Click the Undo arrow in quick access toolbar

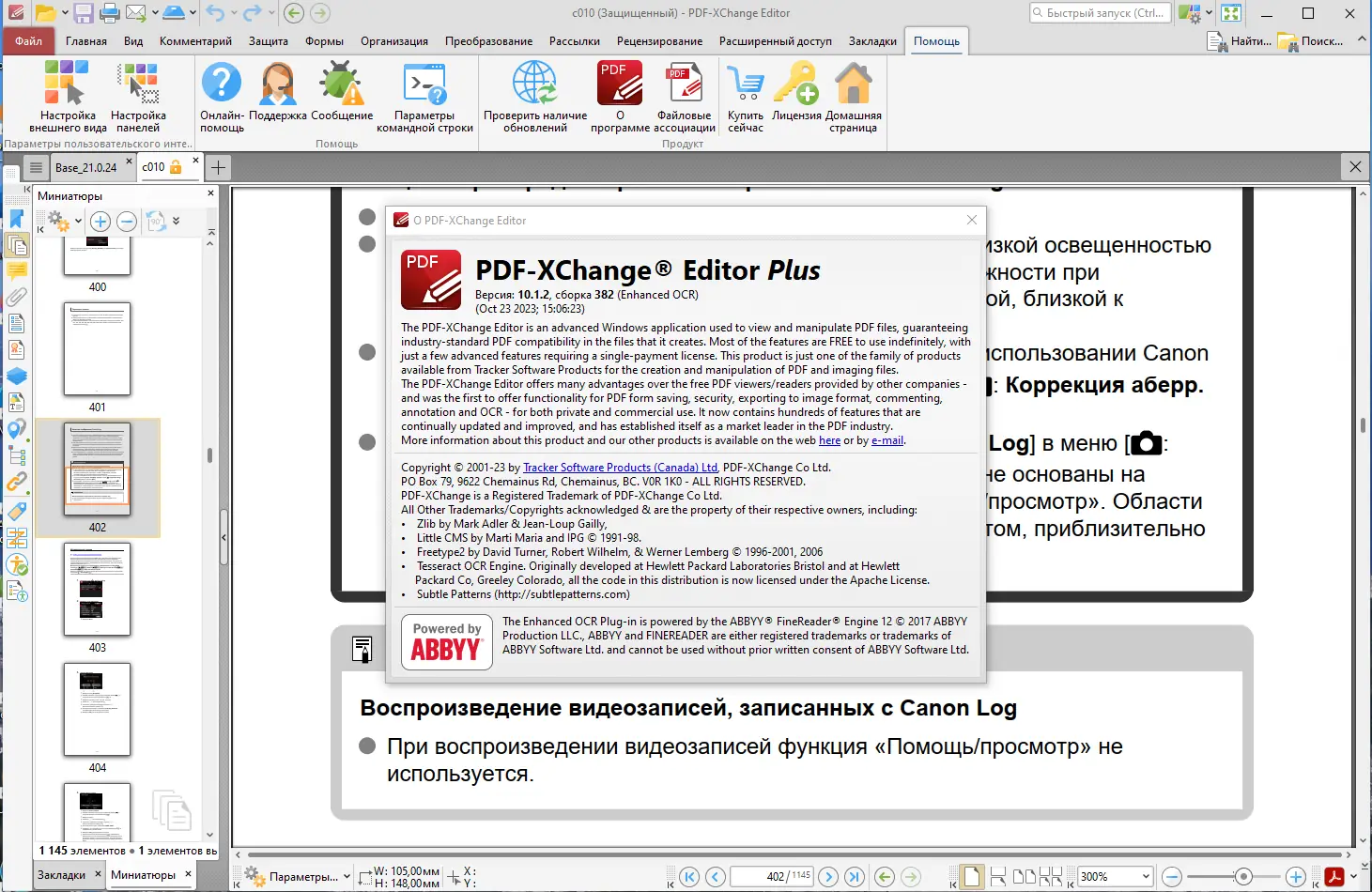click(x=215, y=13)
